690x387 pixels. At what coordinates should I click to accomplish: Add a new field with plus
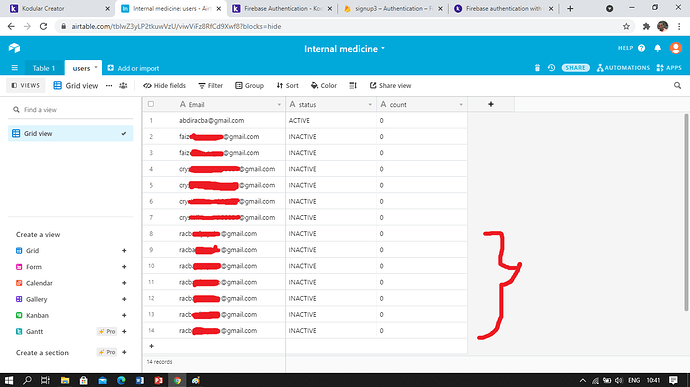click(491, 104)
